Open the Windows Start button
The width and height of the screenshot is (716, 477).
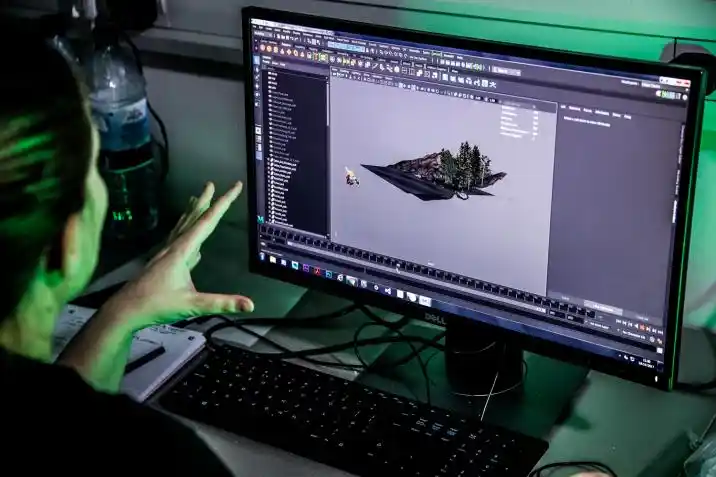tap(263, 257)
